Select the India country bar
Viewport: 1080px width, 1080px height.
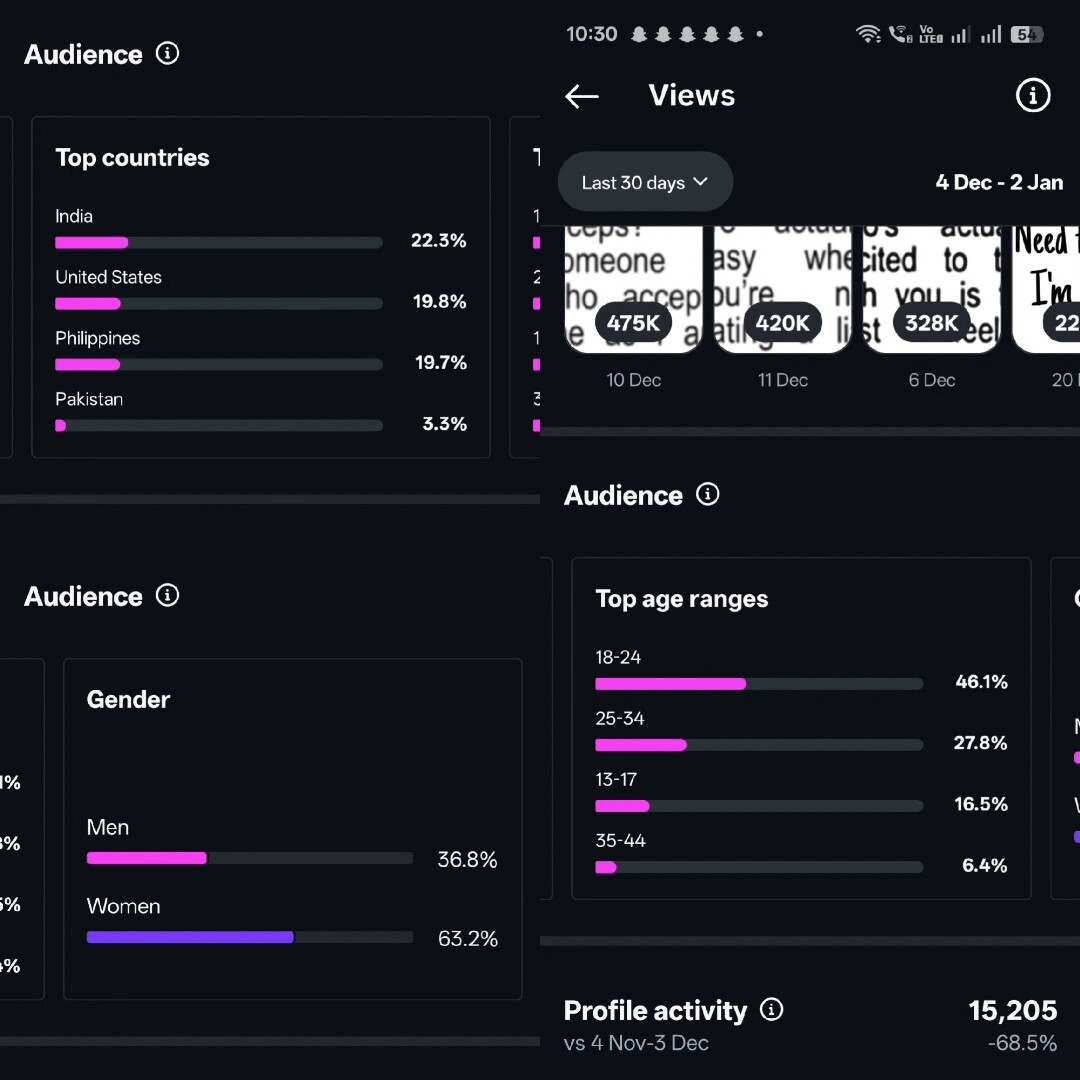218,242
